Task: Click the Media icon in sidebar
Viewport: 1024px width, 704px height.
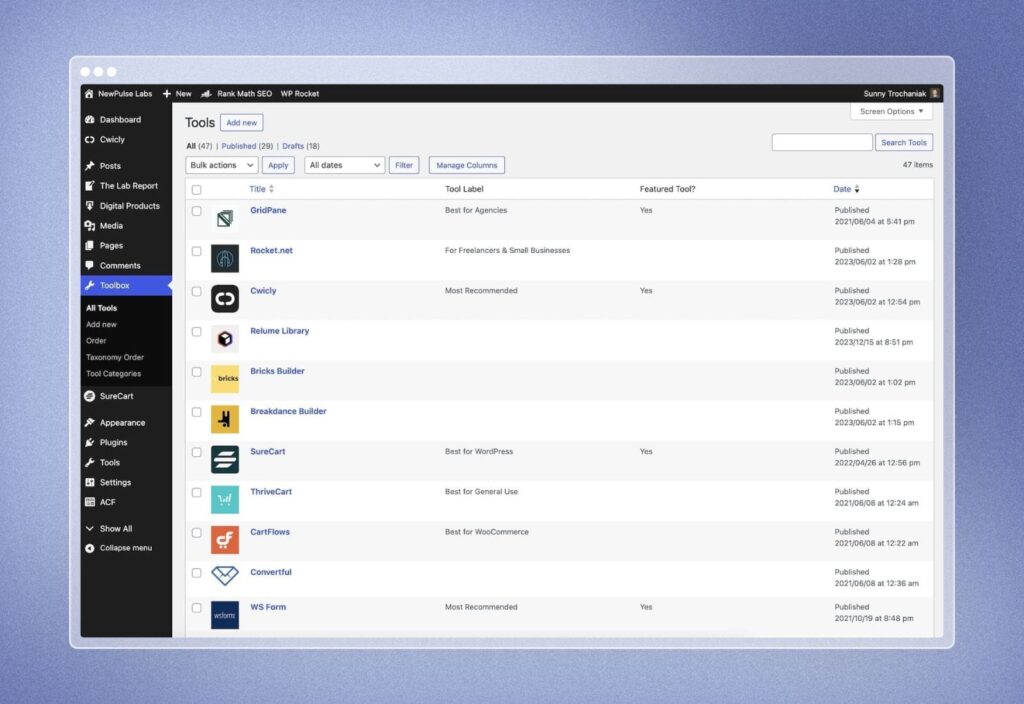Action: (x=90, y=226)
